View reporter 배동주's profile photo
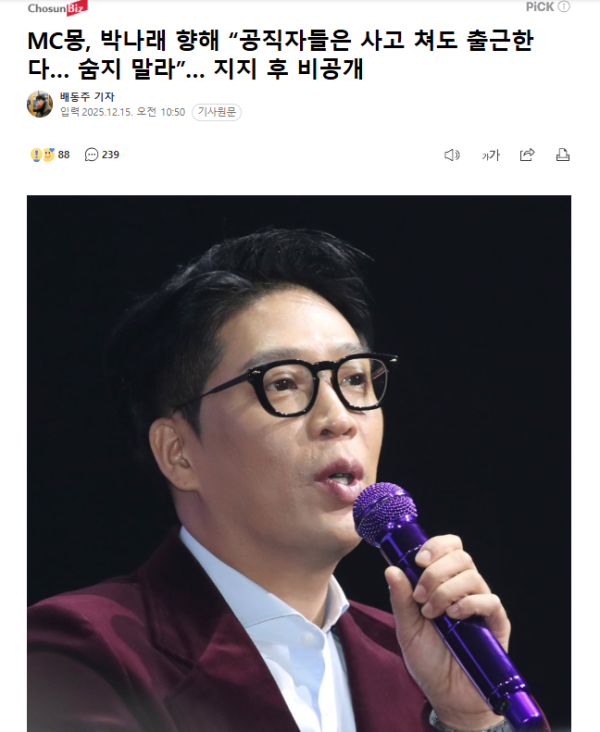The image size is (600, 732). [40, 104]
